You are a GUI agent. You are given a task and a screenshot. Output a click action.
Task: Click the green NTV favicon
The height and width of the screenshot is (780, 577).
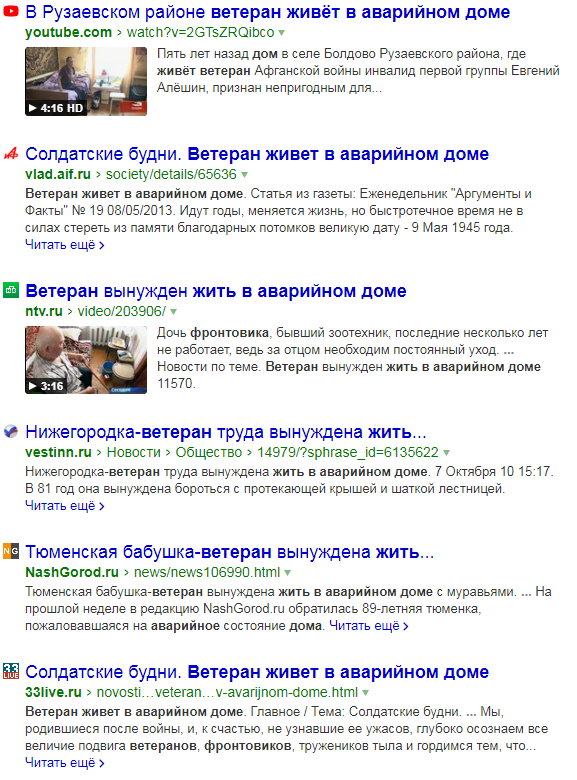[11, 290]
